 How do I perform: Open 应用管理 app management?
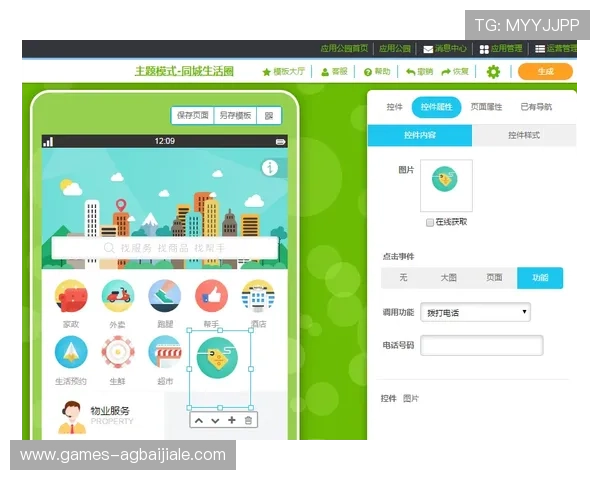pyautogui.click(x=501, y=49)
